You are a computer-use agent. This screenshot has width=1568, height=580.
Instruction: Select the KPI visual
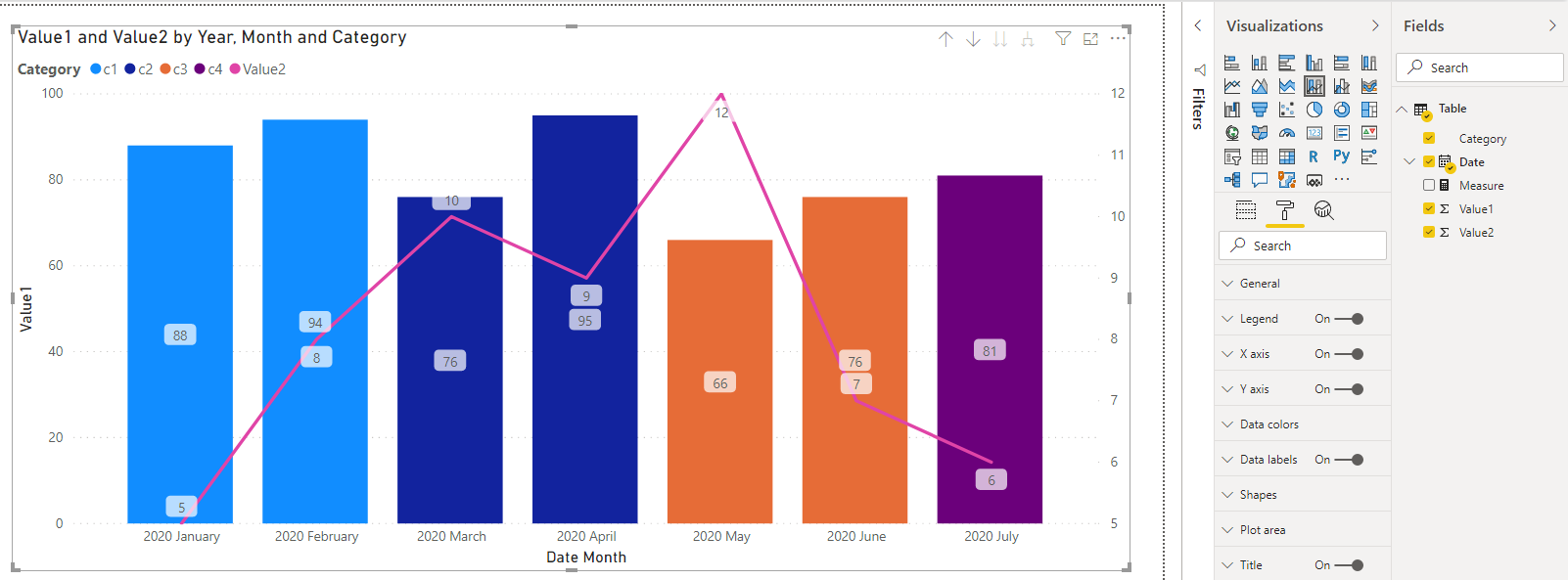[x=1369, y=133]
